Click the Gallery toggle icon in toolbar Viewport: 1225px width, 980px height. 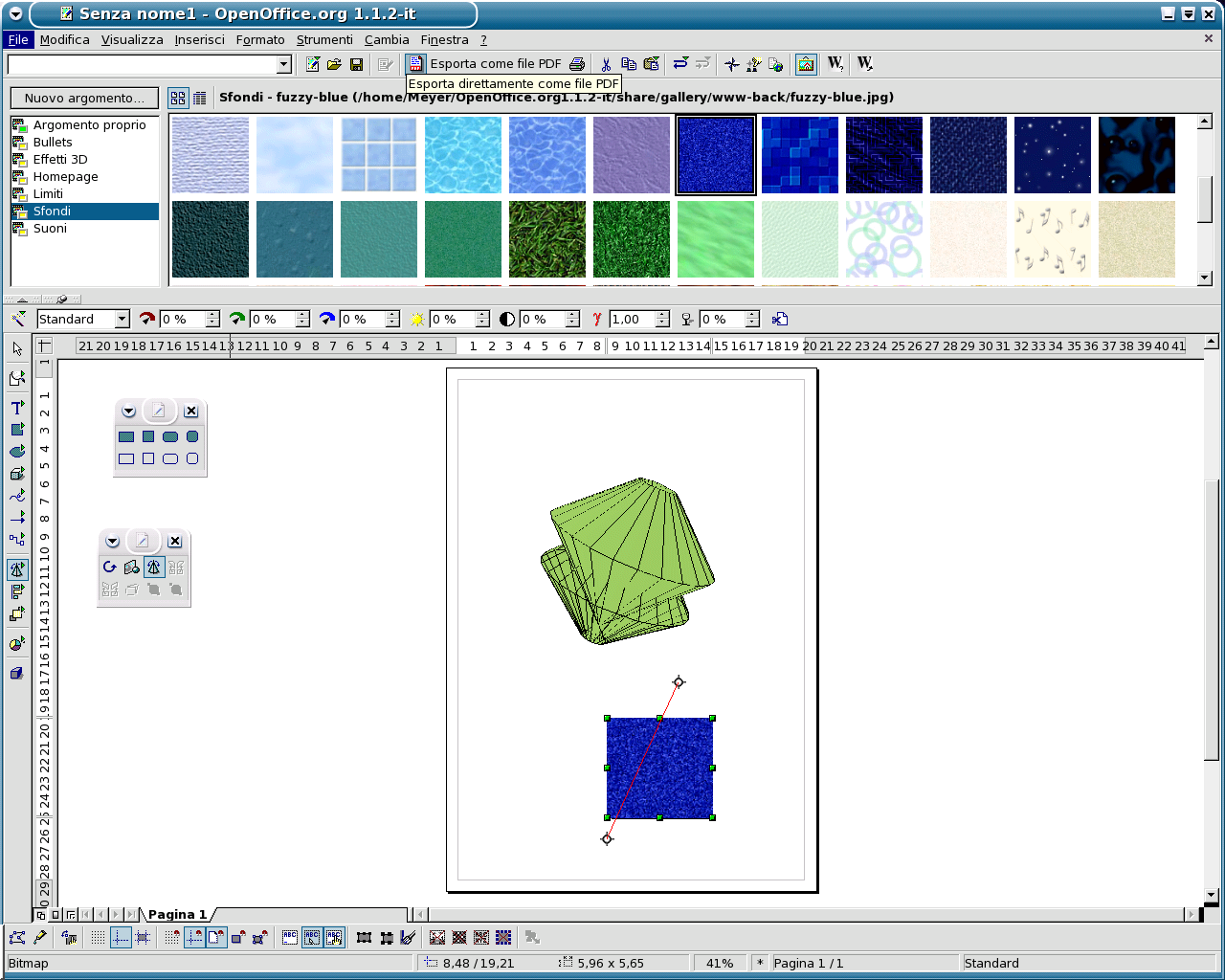coord(806,64)
